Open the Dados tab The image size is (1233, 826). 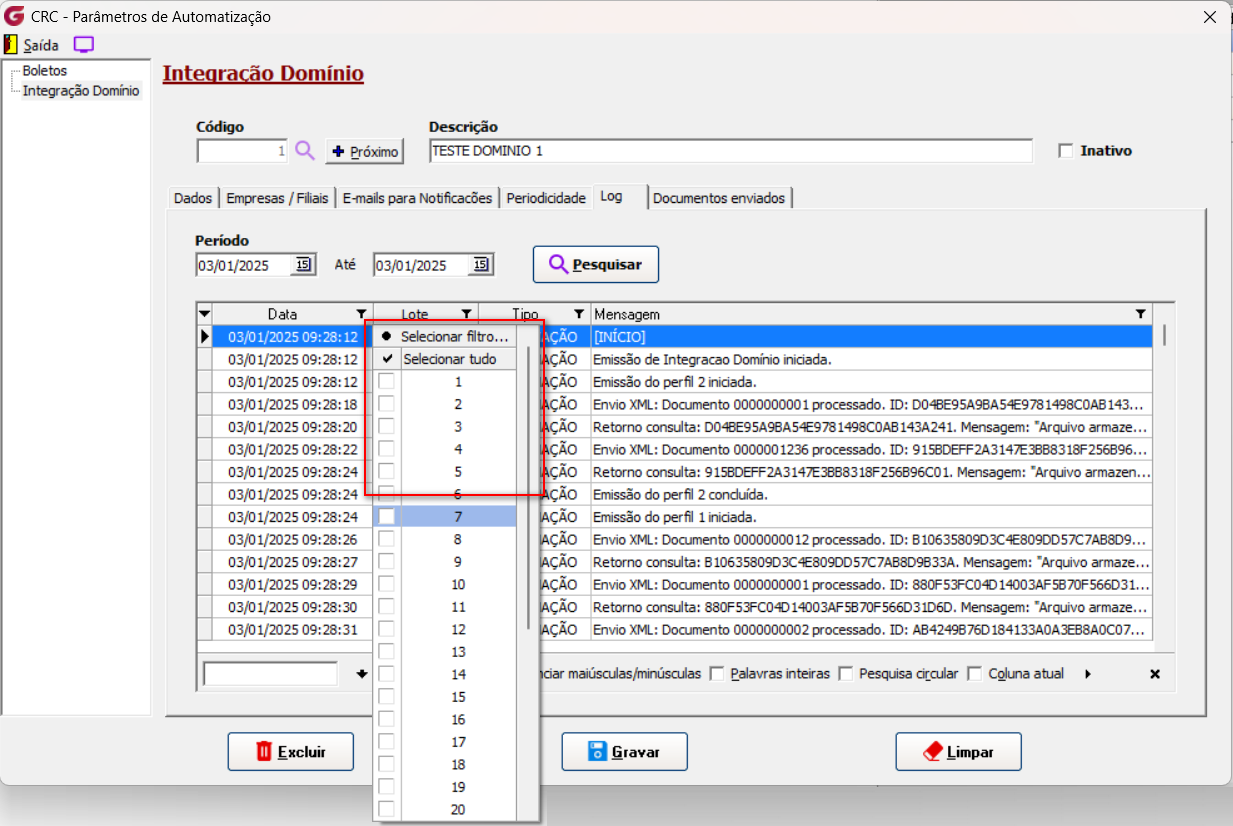[x=193, y=198]
